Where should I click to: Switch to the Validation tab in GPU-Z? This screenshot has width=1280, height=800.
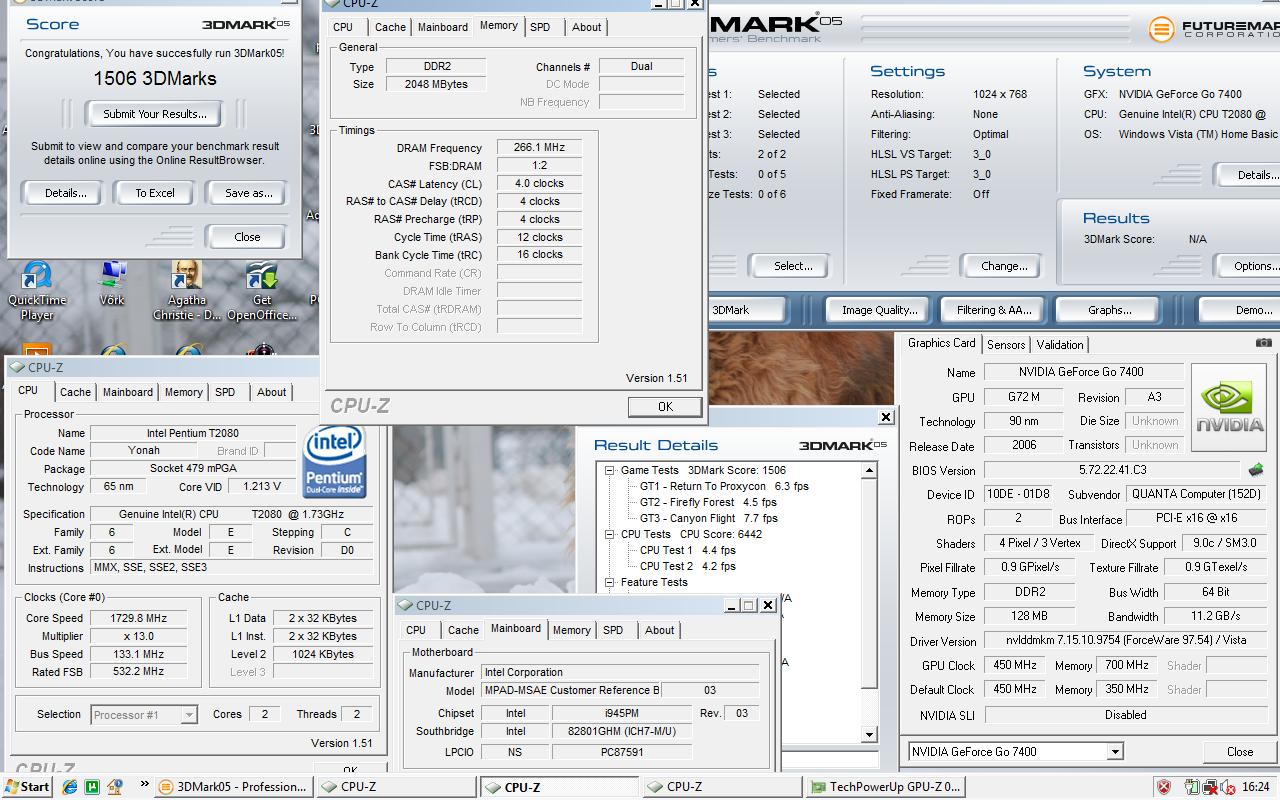coord(1060,344)
